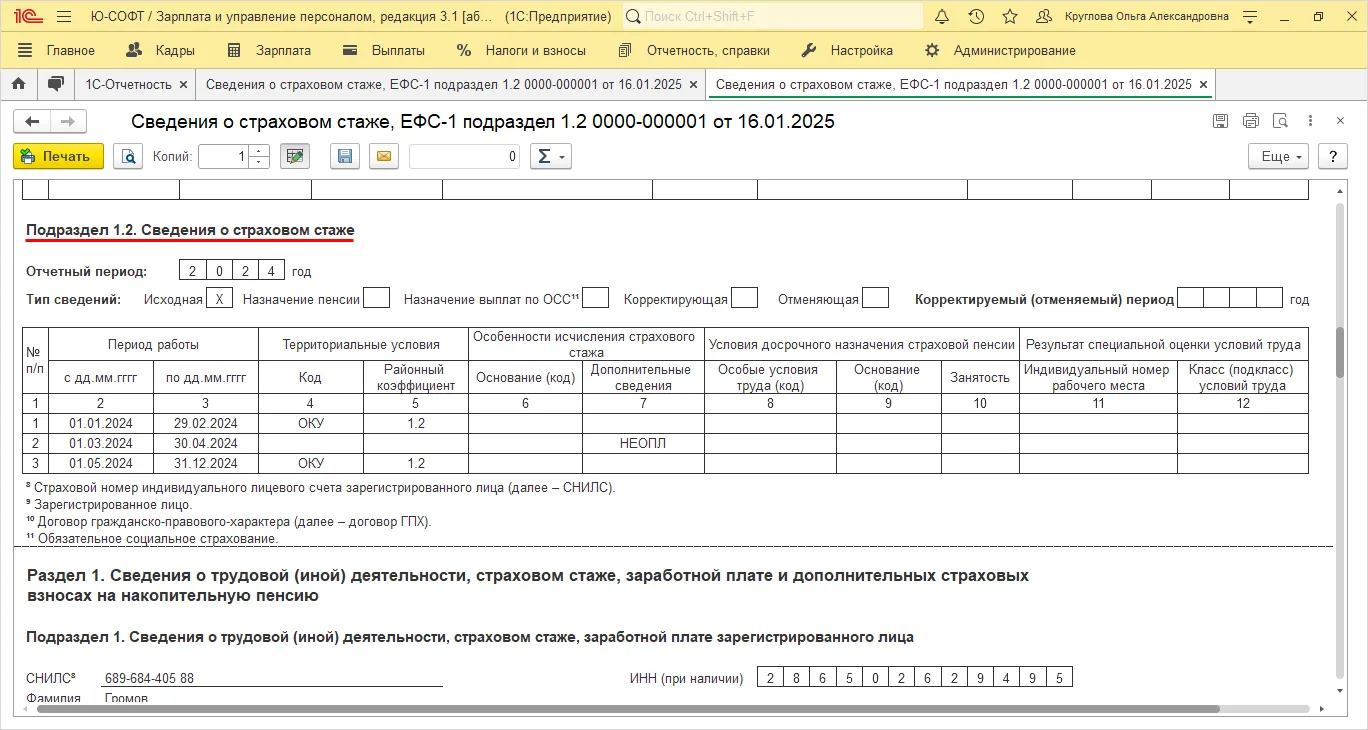The height and width of the screenshot is (730, 1368).
Task: Click the scroll down arrow of the vertical scrollbar
Action: click(1340, 690)
